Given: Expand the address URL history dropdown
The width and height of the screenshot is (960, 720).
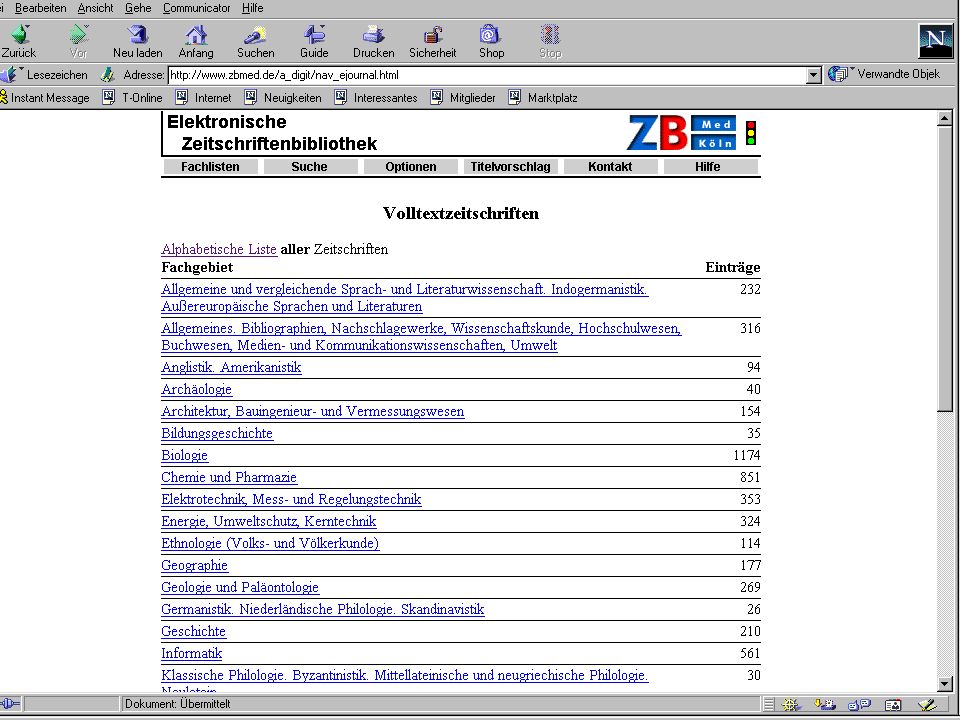Looking at the screenshot, I should coord(813,75).
